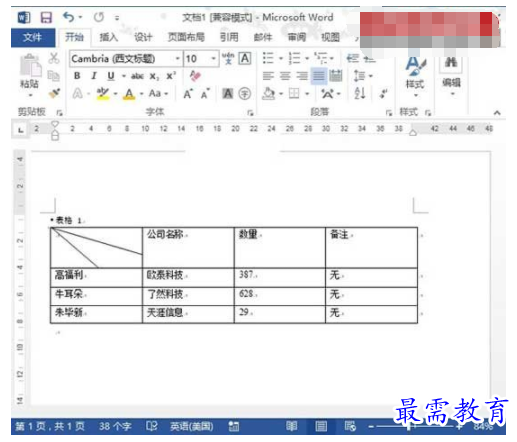Click the diagonal-line header cell
This screenshot has height=442, width=517.
point(96,248)
